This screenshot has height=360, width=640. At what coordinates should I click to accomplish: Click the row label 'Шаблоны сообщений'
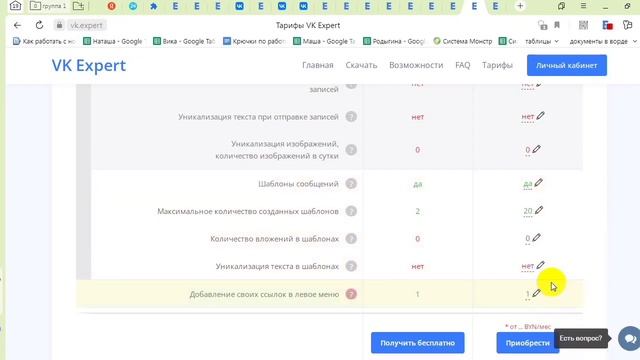(298, 184)
